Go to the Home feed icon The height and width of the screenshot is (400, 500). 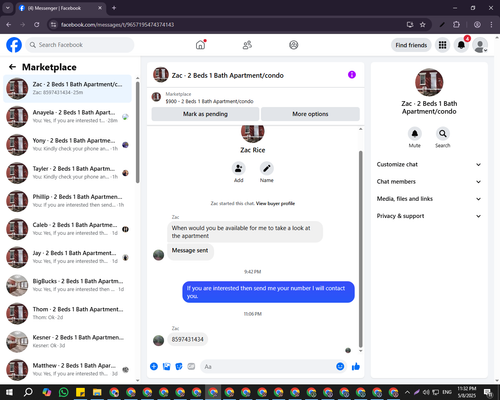click(x=200, y=45)
